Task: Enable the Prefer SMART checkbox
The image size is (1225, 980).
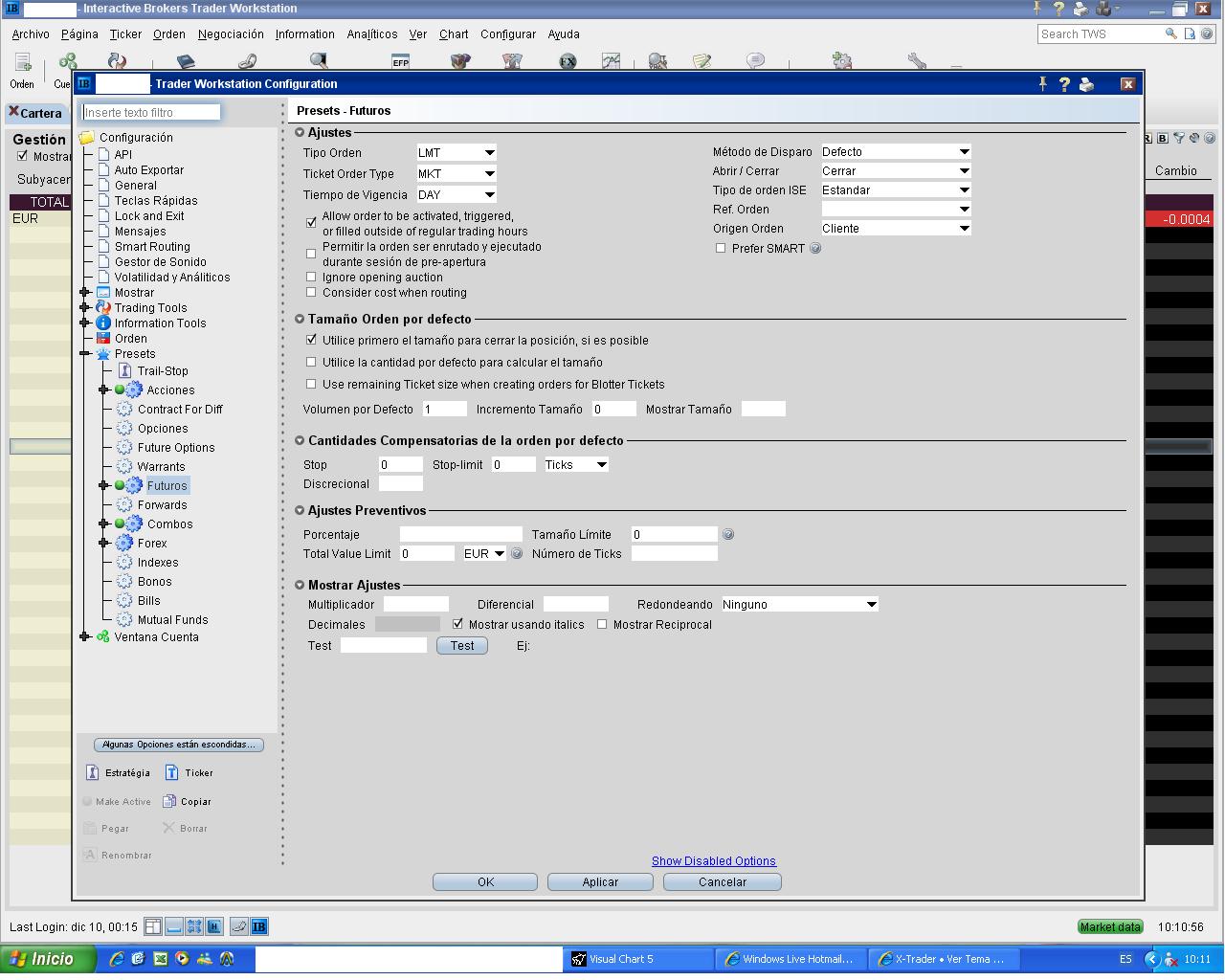Action: [x=721, y=248]
